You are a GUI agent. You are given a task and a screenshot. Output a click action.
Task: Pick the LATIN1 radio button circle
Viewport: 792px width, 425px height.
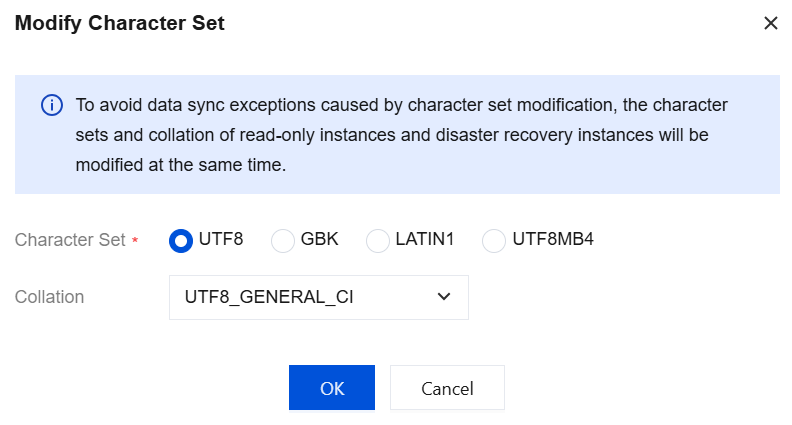pos(378,241)
